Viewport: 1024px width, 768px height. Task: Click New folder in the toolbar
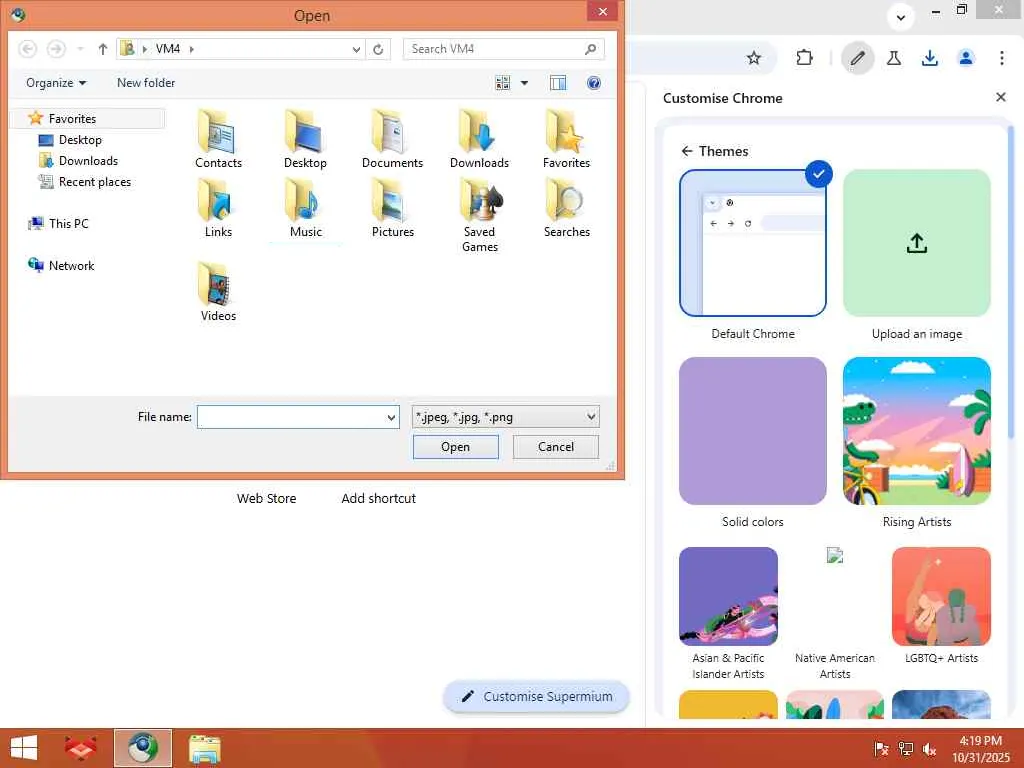pos(146,83)
